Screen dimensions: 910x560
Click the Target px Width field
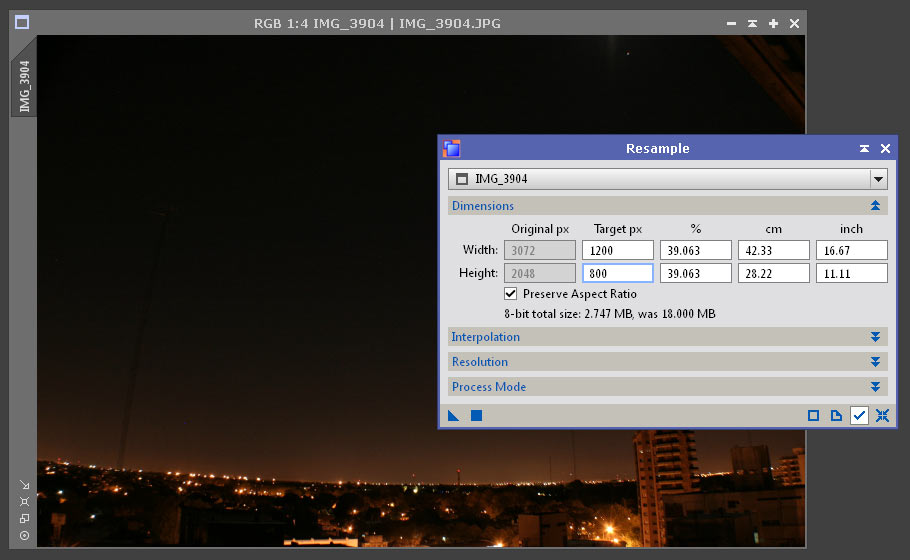point(617,250)
